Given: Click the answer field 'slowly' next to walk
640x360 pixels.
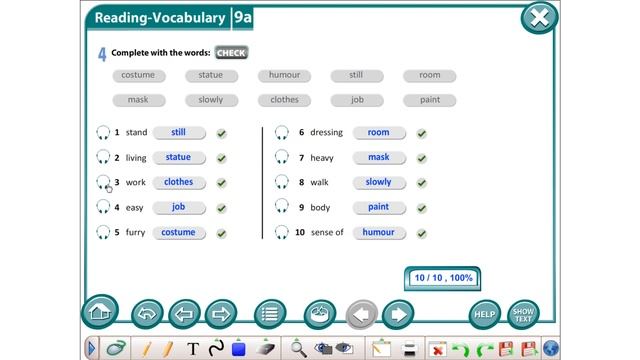Looking at the screenshot, I should (379, 182).
